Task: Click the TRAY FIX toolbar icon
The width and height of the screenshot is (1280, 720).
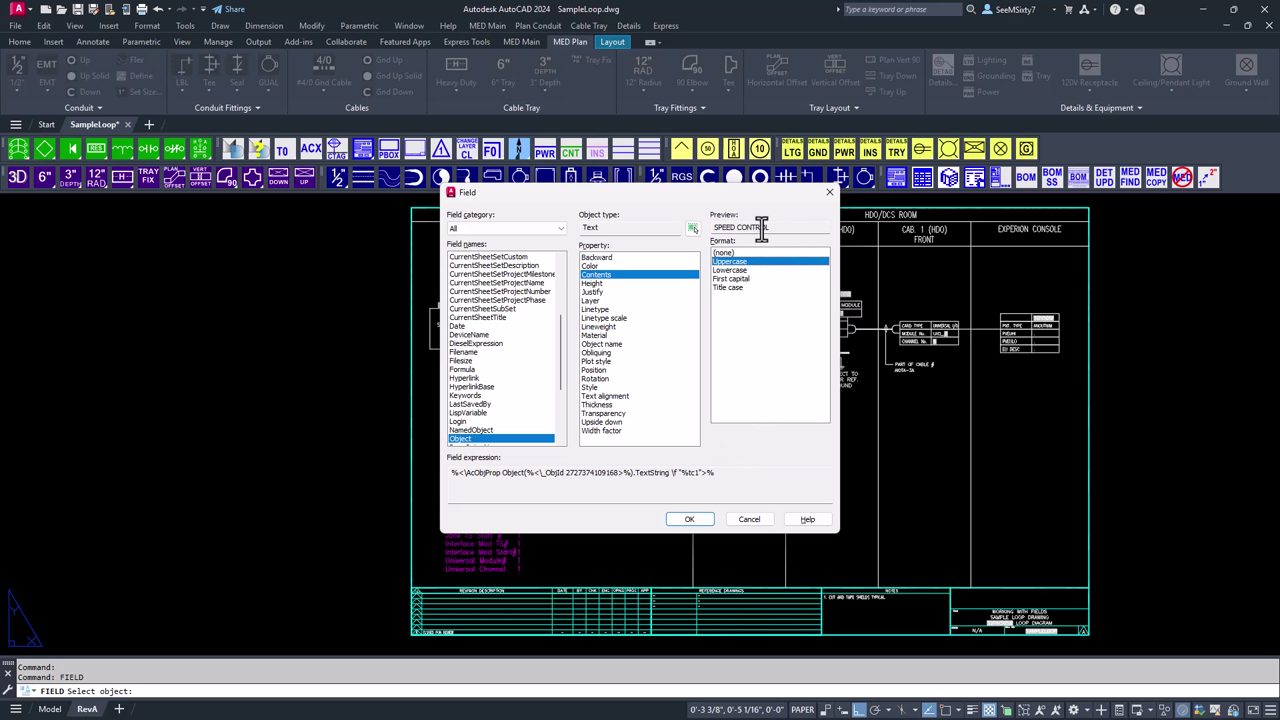Action: coord(148,177)
